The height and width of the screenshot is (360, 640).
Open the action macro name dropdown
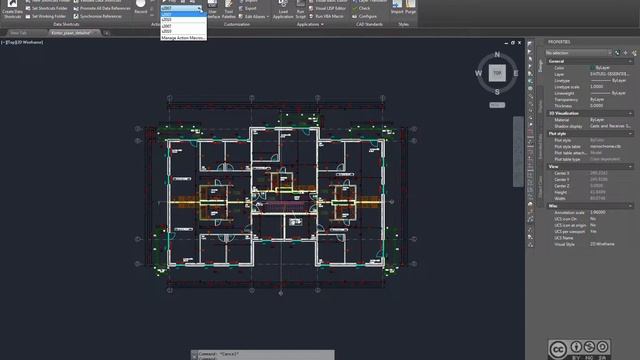[199, 8]
